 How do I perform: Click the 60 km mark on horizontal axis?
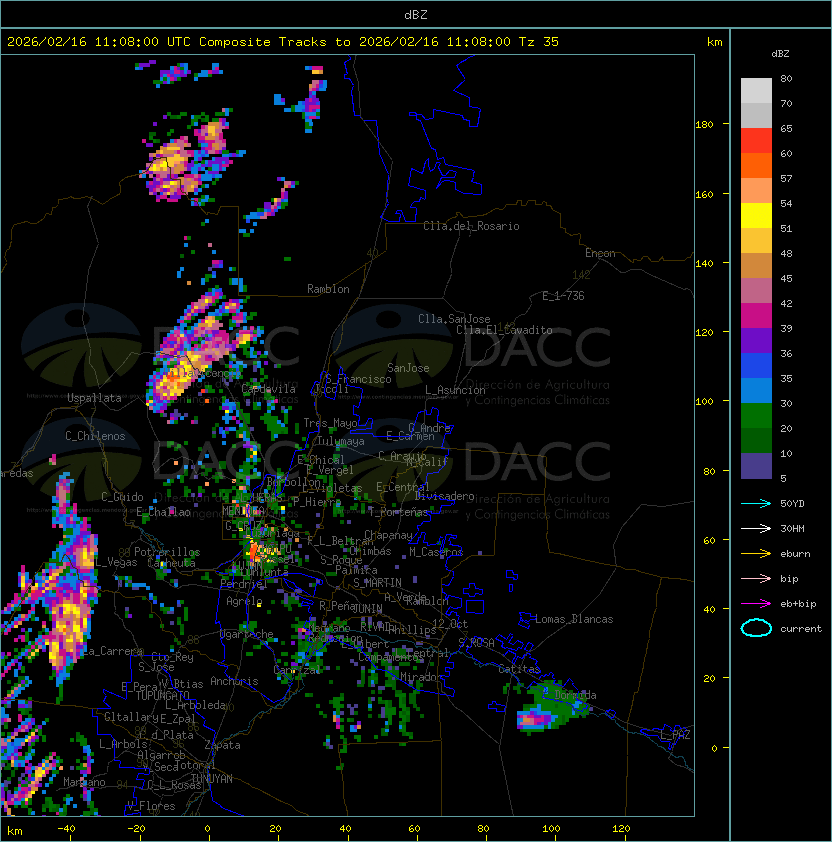414,829
